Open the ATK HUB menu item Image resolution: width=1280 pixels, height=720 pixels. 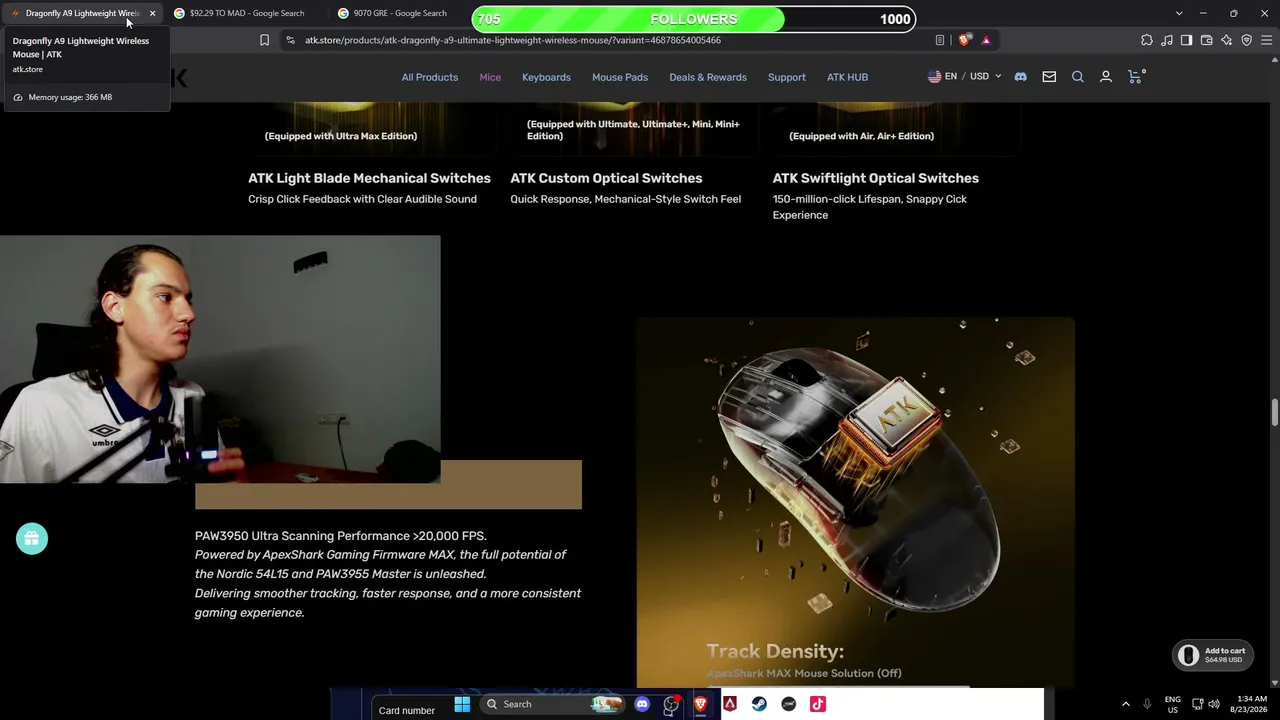click(x=847, y=77)
